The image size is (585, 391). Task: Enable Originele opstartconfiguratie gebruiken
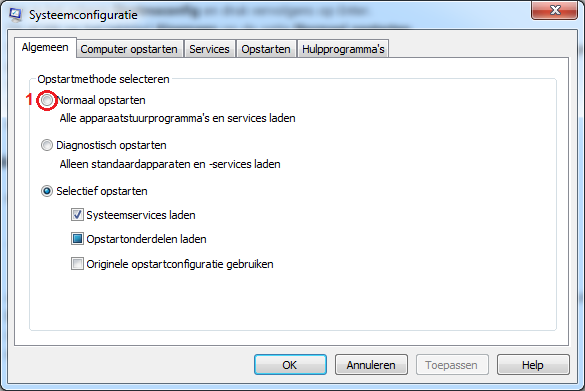[x=77, y=264]
